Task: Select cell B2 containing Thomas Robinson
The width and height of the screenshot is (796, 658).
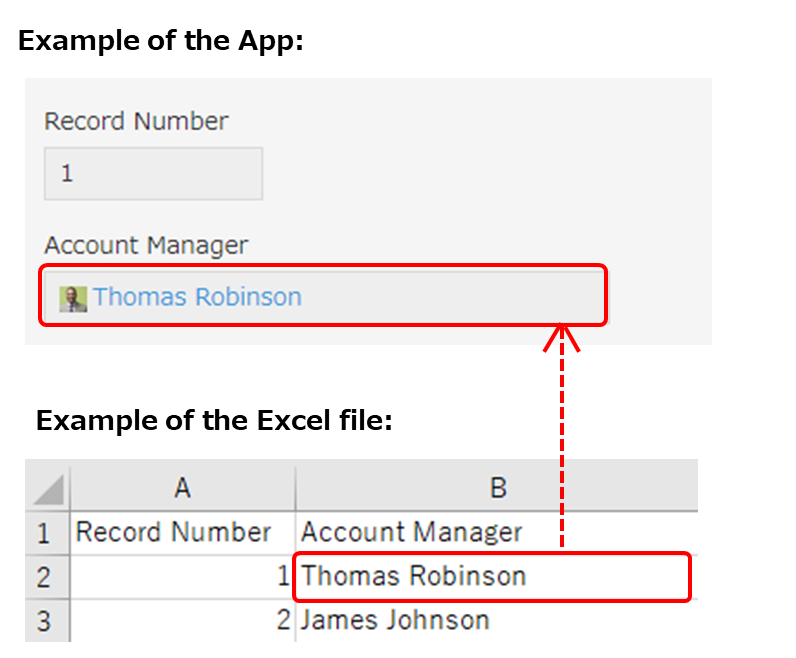Action: pyautogui.click(x=414, y=577)
